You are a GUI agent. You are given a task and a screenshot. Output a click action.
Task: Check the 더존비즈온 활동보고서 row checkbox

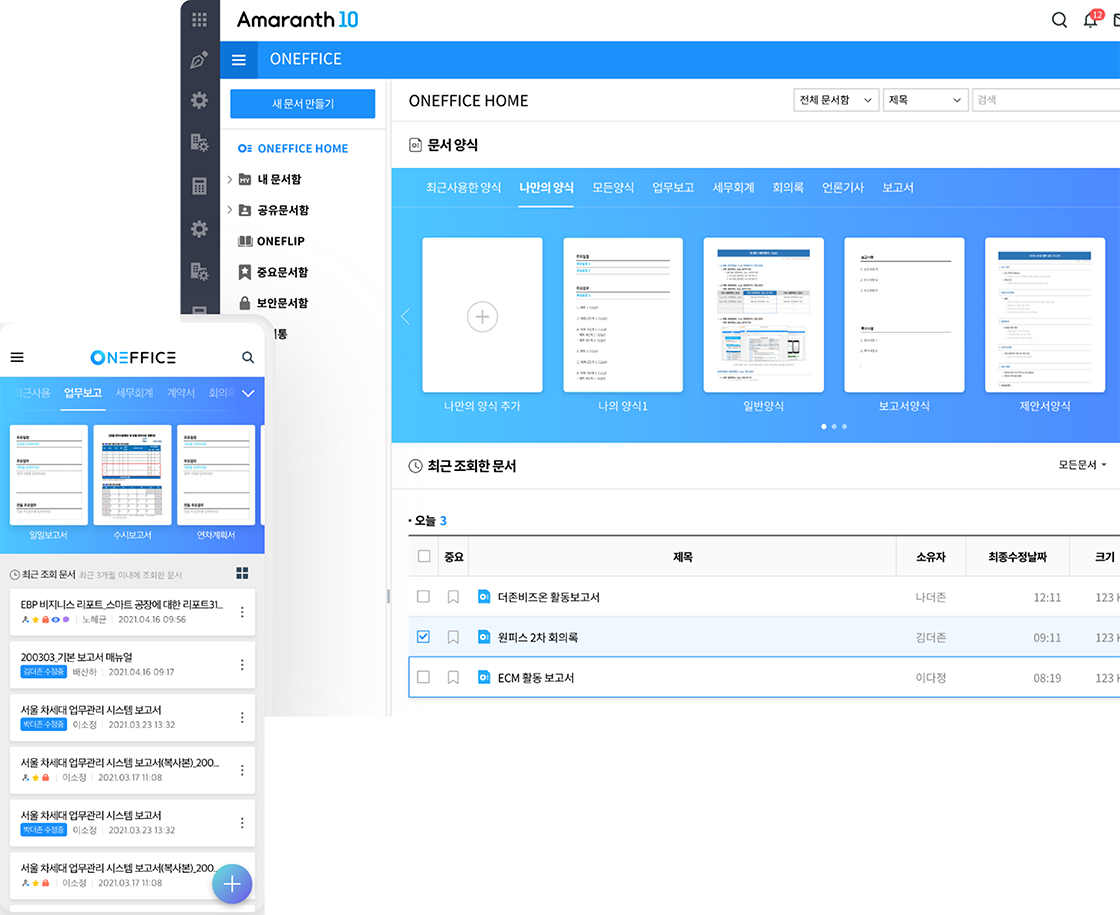[424, 596]
